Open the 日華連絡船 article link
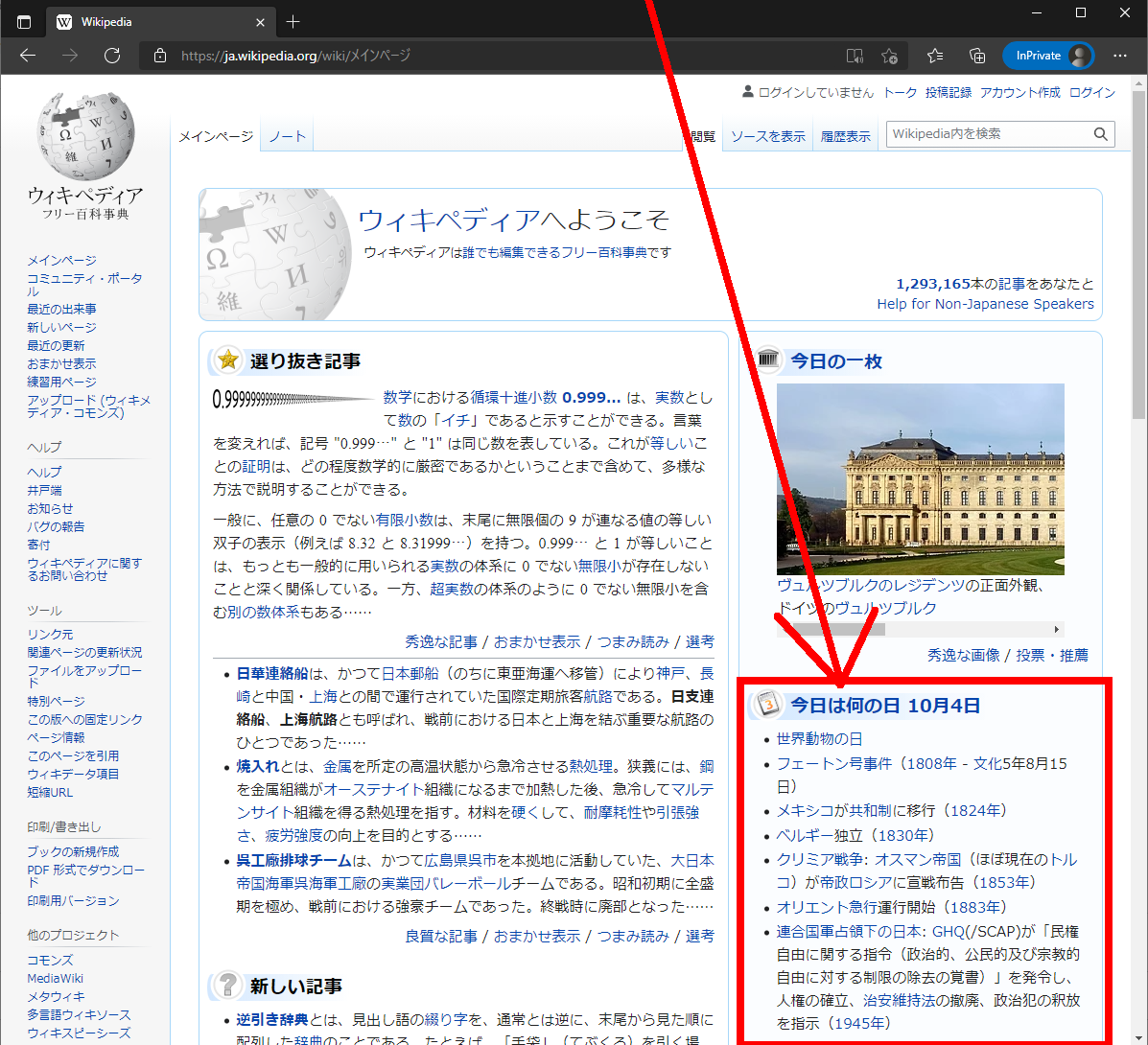This screenshot has height=1045, width=1148. point(272,673)
